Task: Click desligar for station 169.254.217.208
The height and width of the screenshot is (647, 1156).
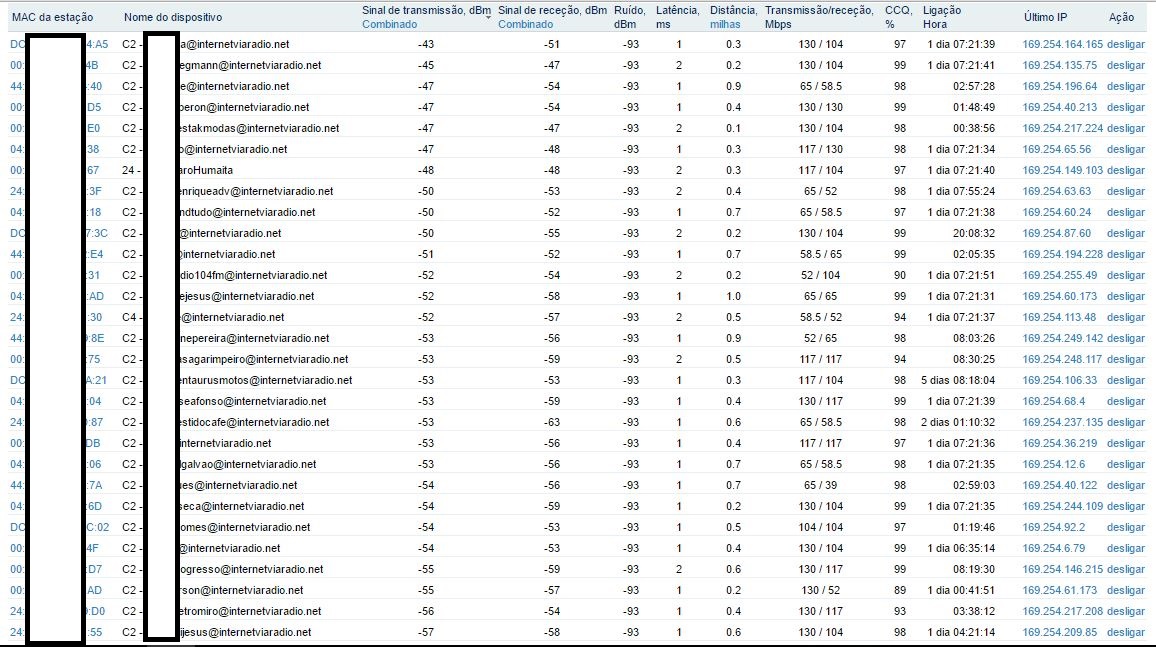Action: [1126, 611]
